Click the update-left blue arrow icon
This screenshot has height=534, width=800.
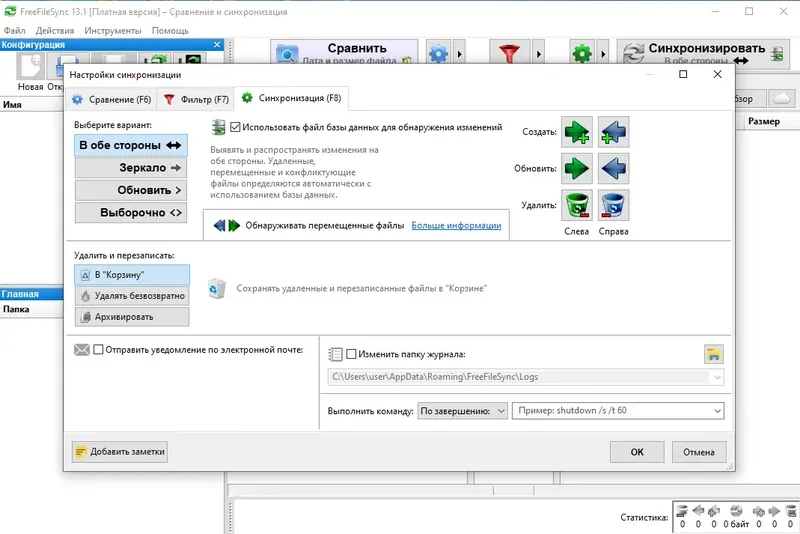point(613,169)
